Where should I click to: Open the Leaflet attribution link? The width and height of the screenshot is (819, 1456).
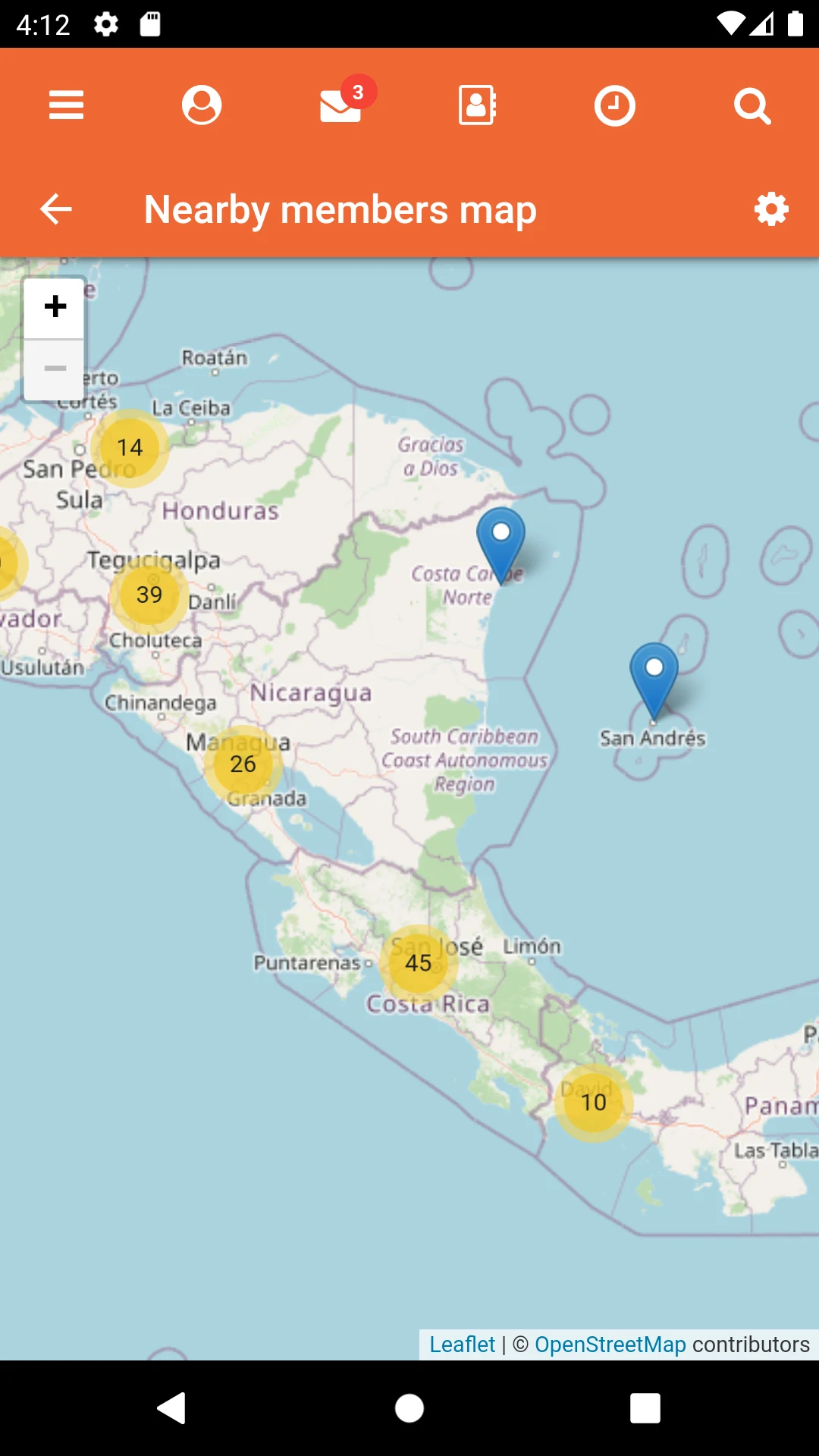click(462, 1345)
